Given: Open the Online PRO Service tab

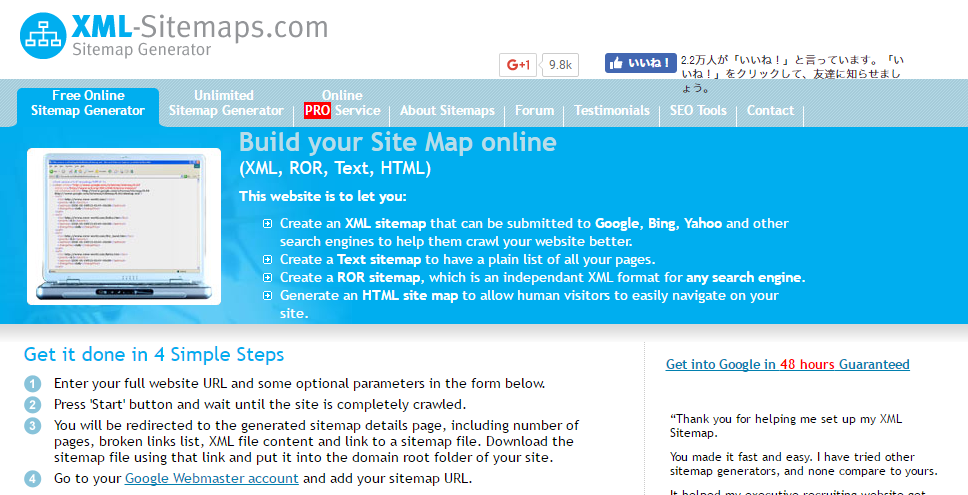Looking at the screenshot, I should pos(341,103).
